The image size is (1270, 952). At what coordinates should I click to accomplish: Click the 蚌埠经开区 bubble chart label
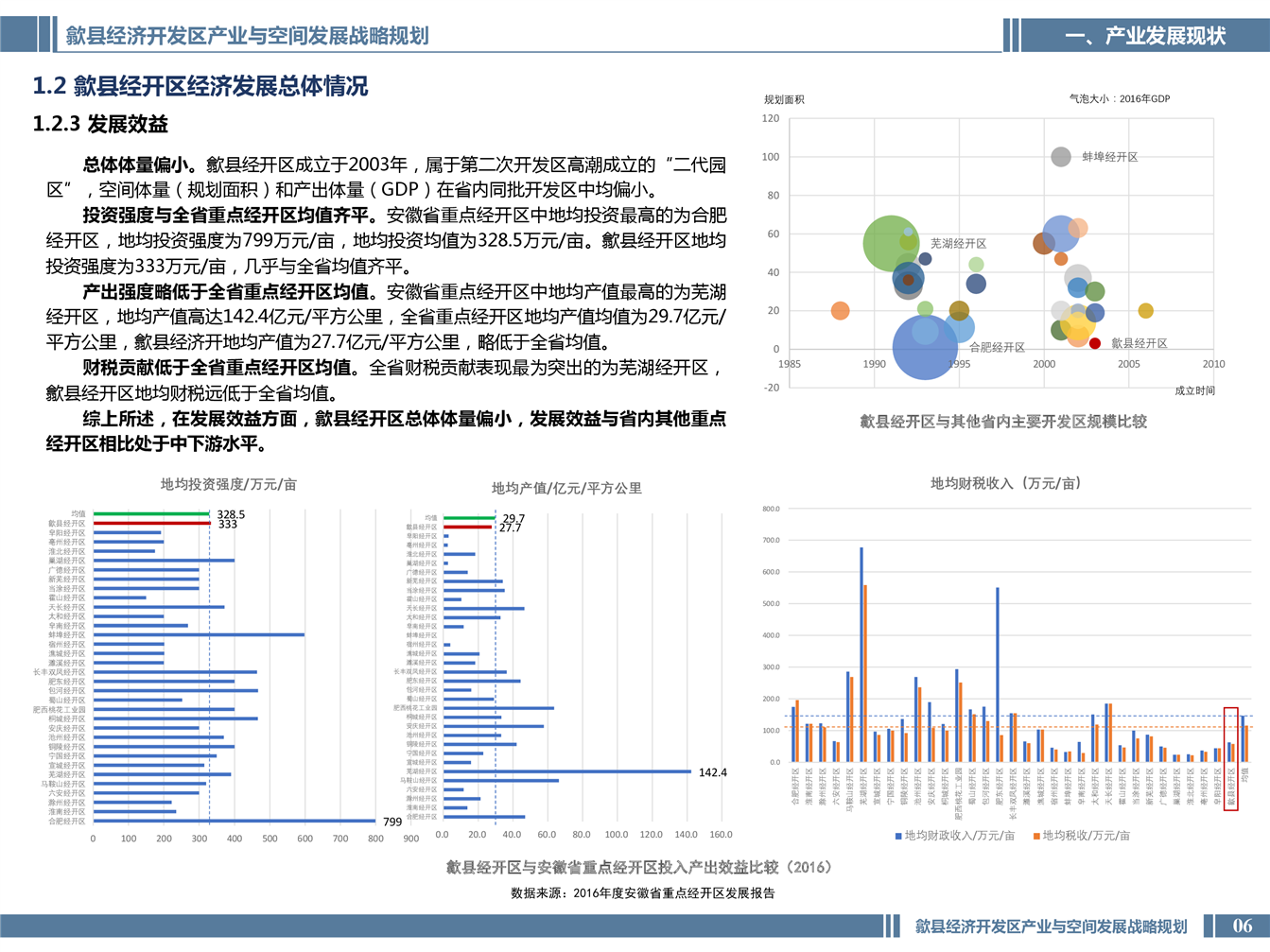coord(1110,157)
